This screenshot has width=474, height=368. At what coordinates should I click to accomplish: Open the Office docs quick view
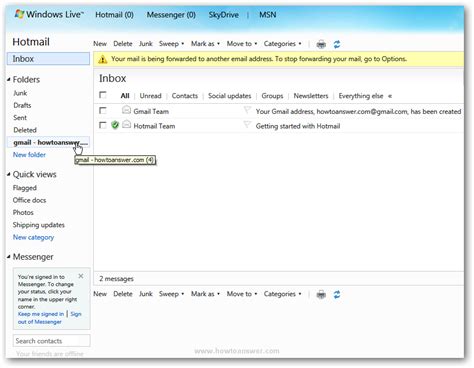[29, 200]
